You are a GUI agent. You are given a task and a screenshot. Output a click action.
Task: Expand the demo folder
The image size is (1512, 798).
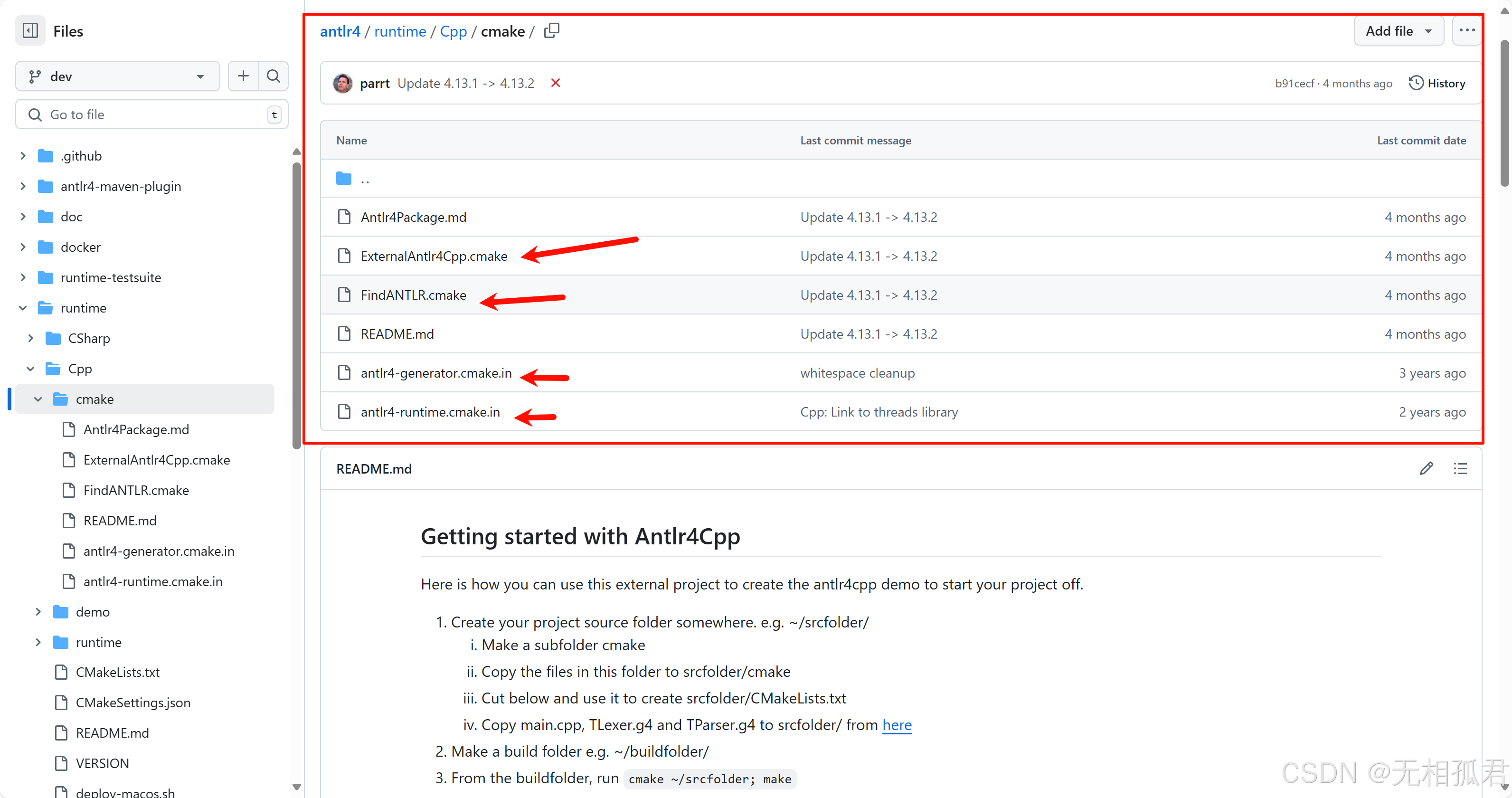click(38, 611)
